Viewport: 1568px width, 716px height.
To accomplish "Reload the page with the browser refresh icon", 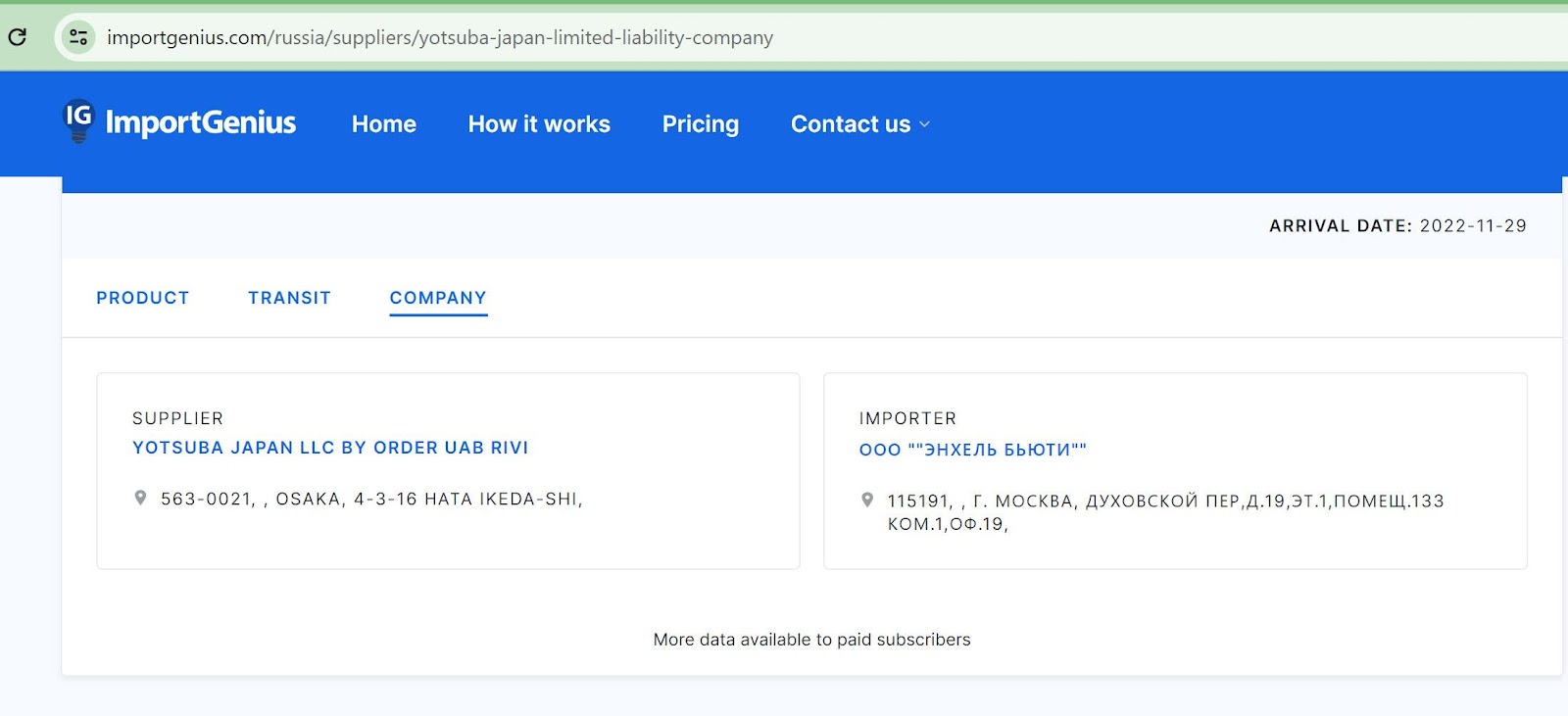I will coord(18,37).
